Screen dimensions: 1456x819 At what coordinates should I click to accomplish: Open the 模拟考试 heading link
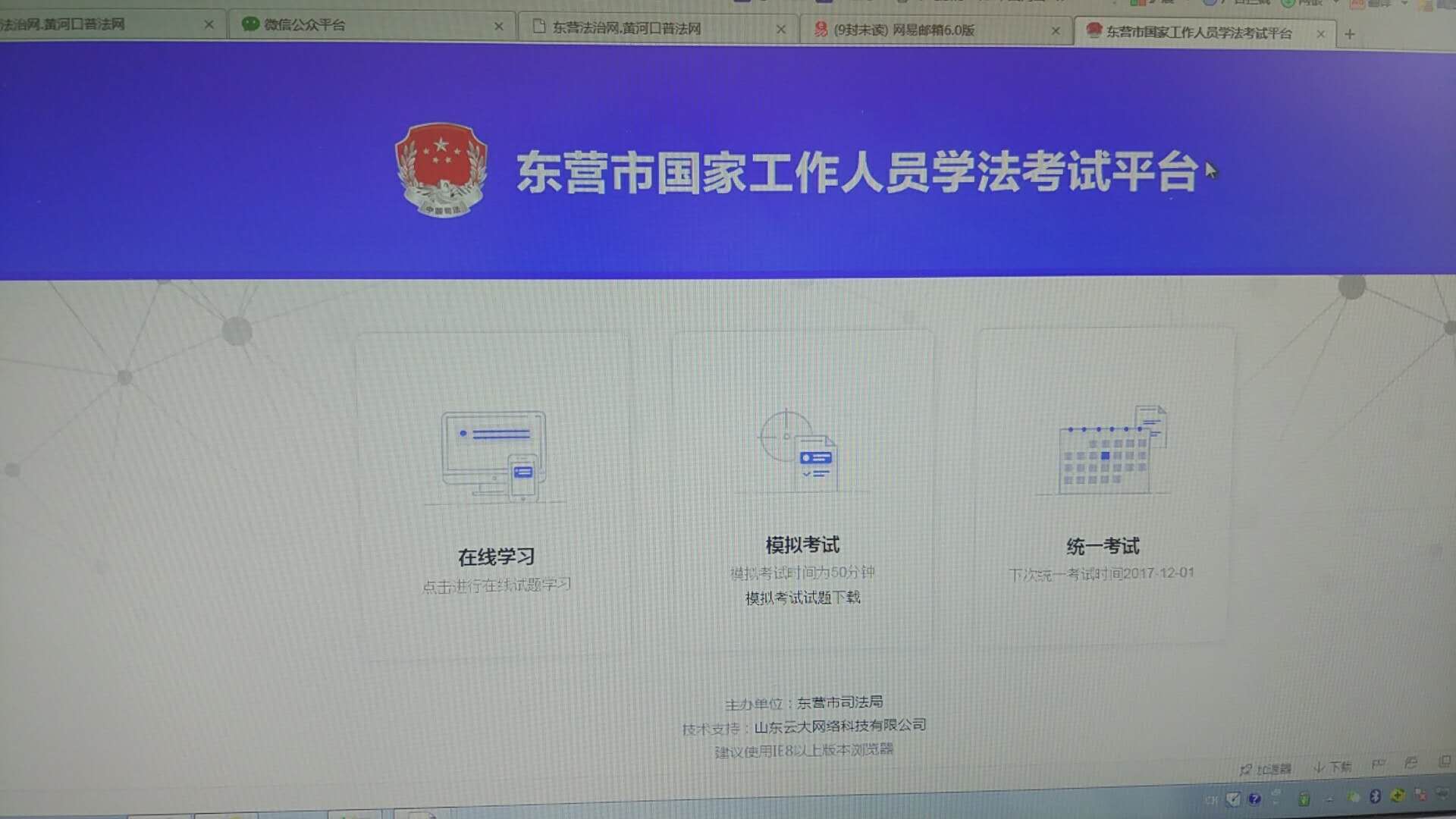pyautogui.click(x=802, y=545)
